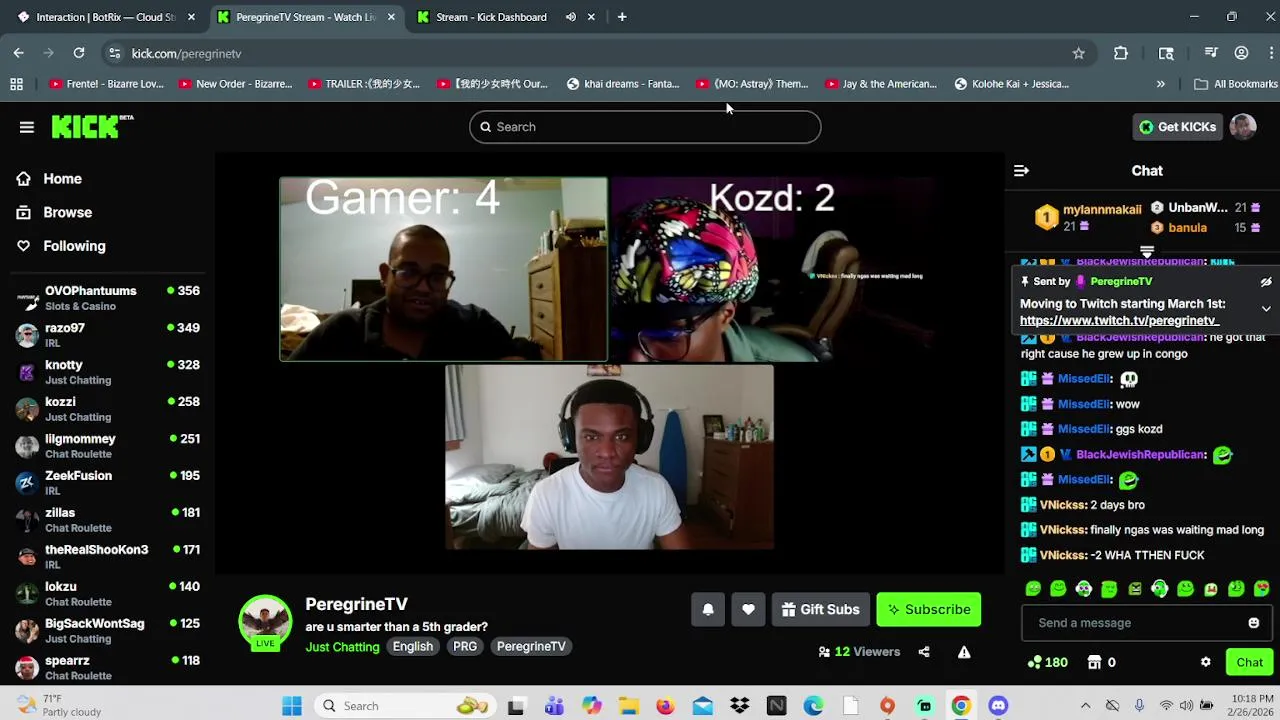
Task: Open kozzi channel in sidebar
Action: (x=107, y=409)
